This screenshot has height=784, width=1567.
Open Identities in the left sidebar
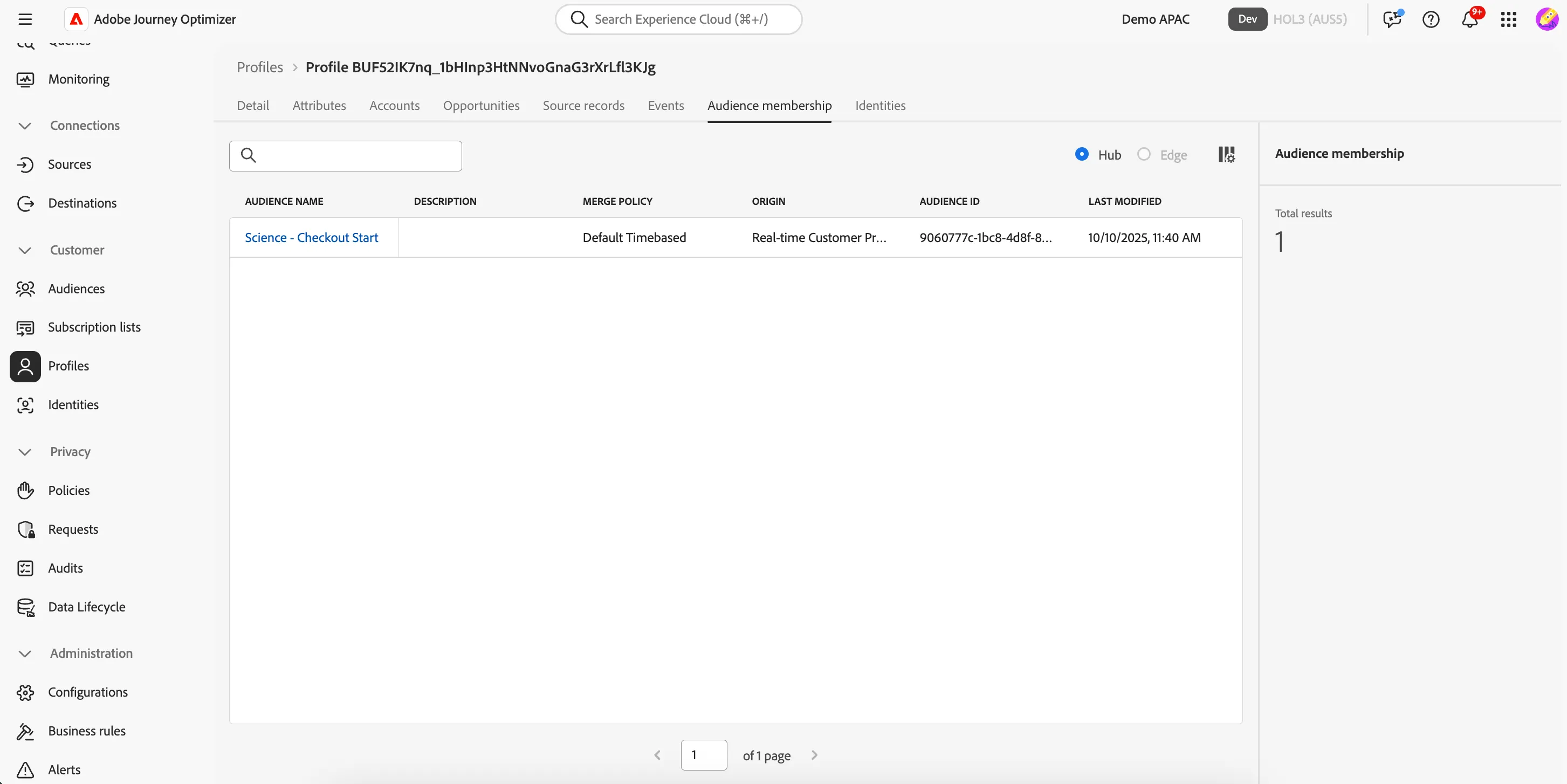(x=73, y=405)
